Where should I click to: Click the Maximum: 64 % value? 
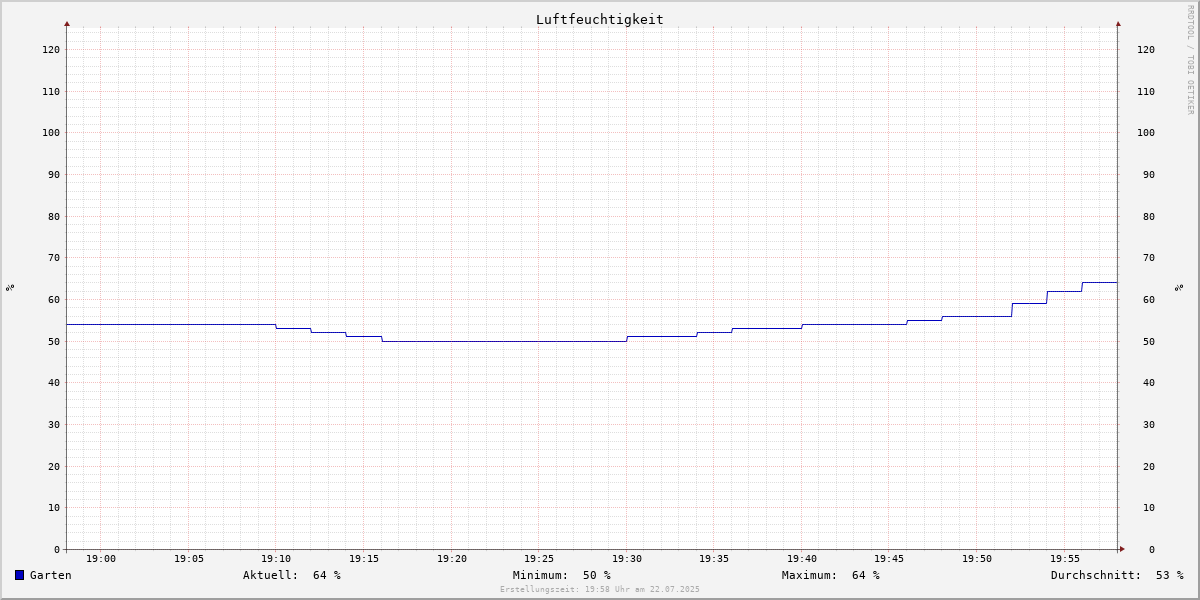coord(831,575)
